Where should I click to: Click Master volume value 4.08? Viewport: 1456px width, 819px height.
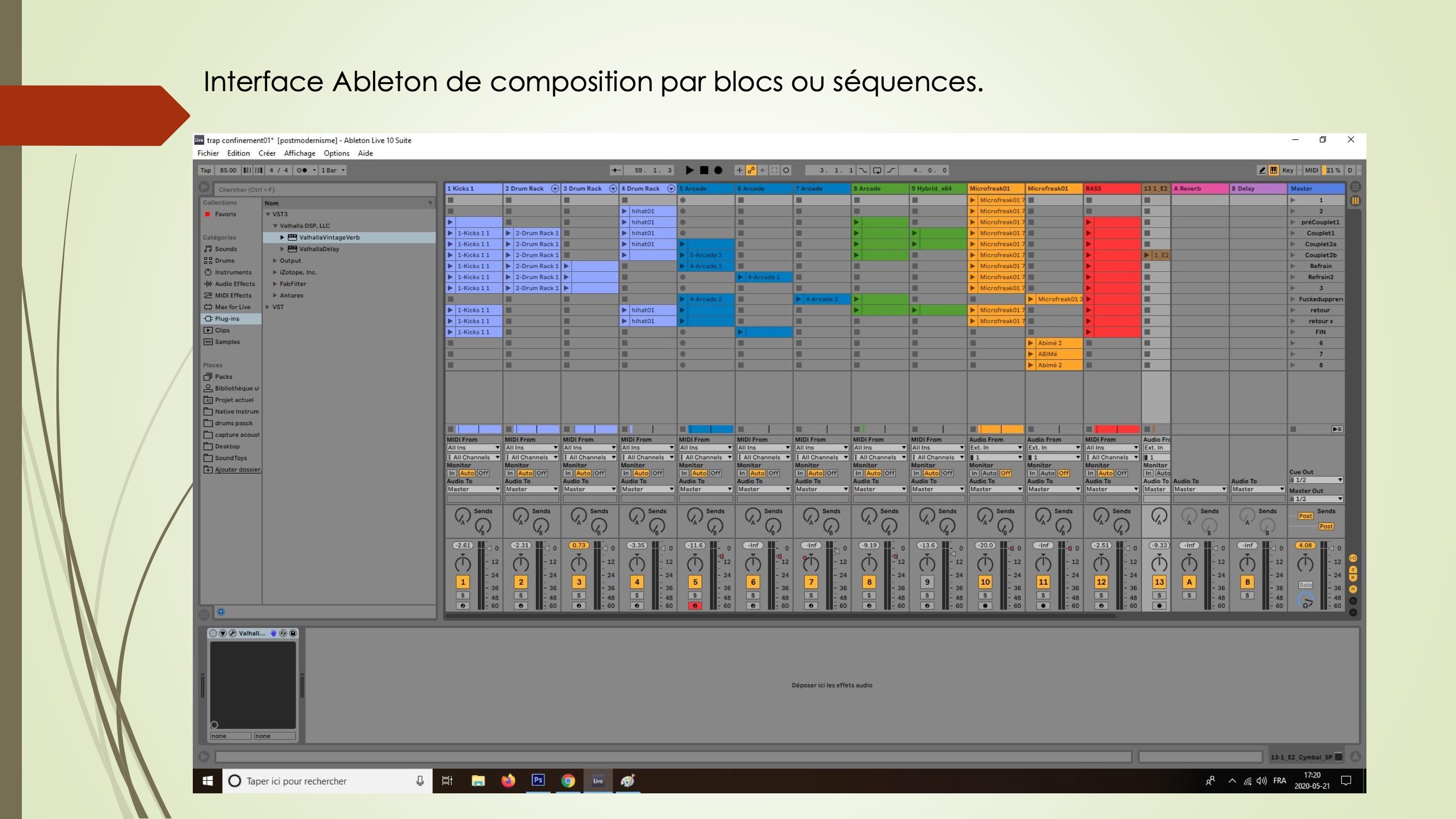1305,545
